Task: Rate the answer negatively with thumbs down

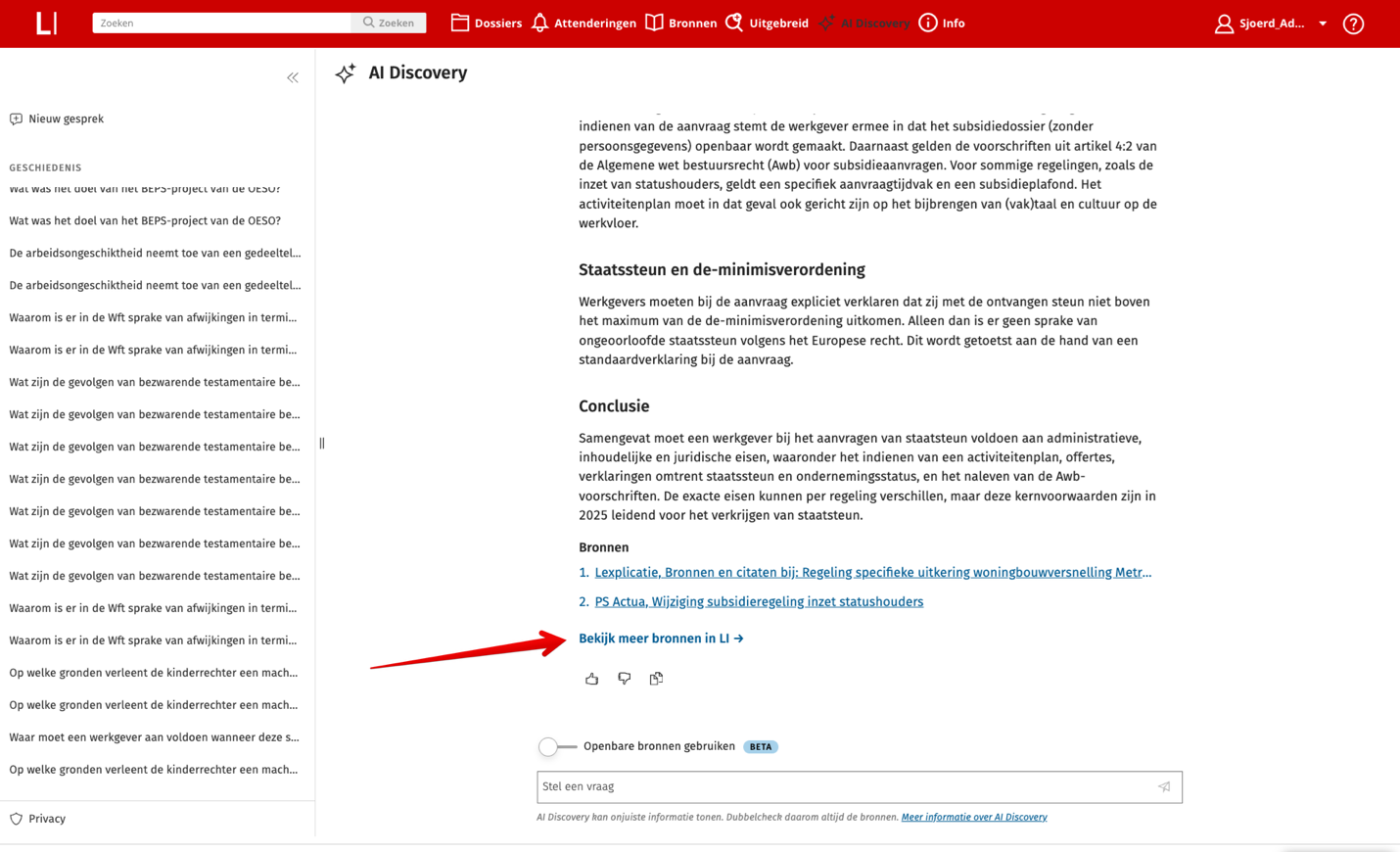Action: point(624,678)
